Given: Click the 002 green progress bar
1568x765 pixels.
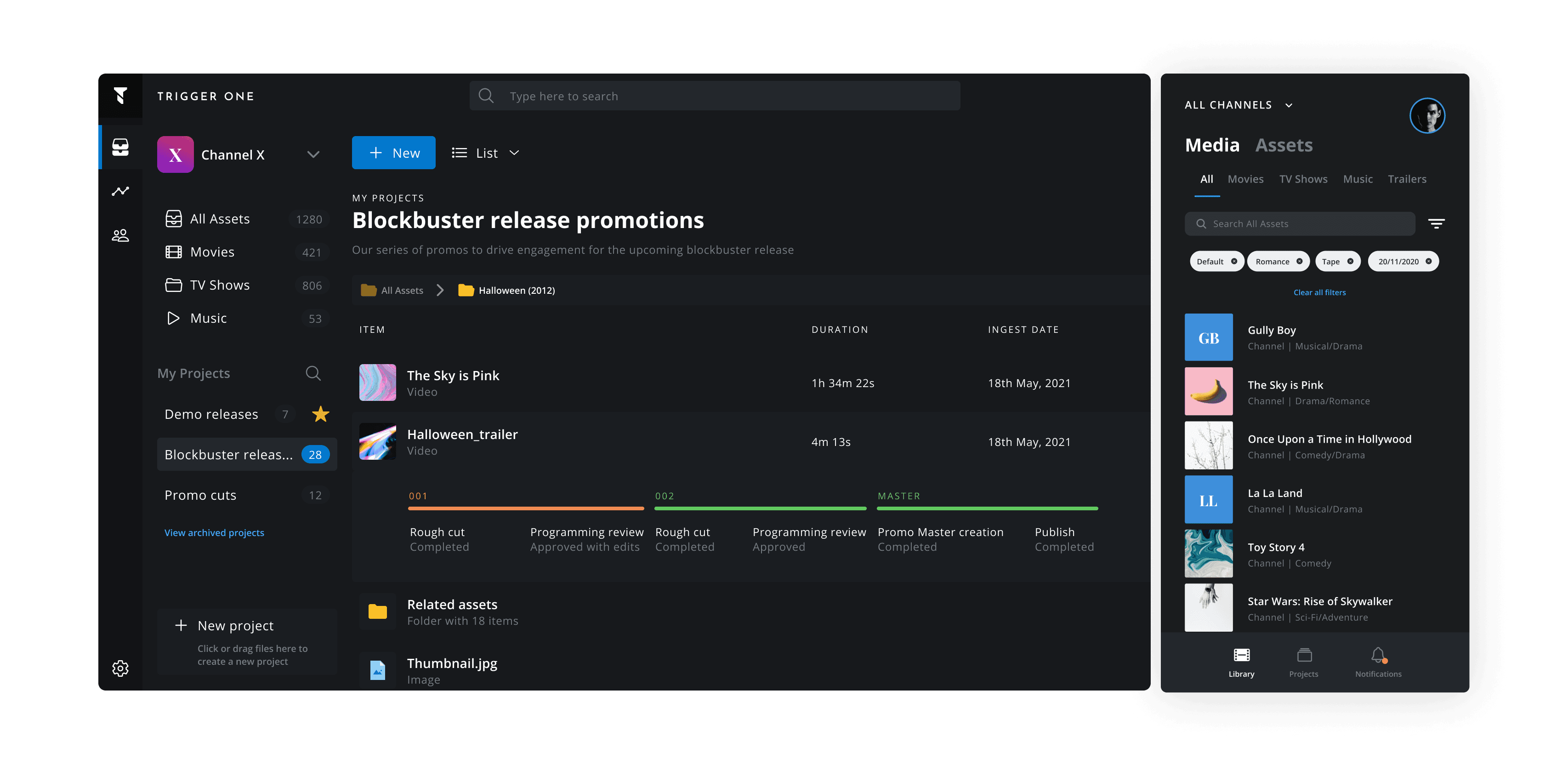Looking at the screenshot, I should [760, 508].
